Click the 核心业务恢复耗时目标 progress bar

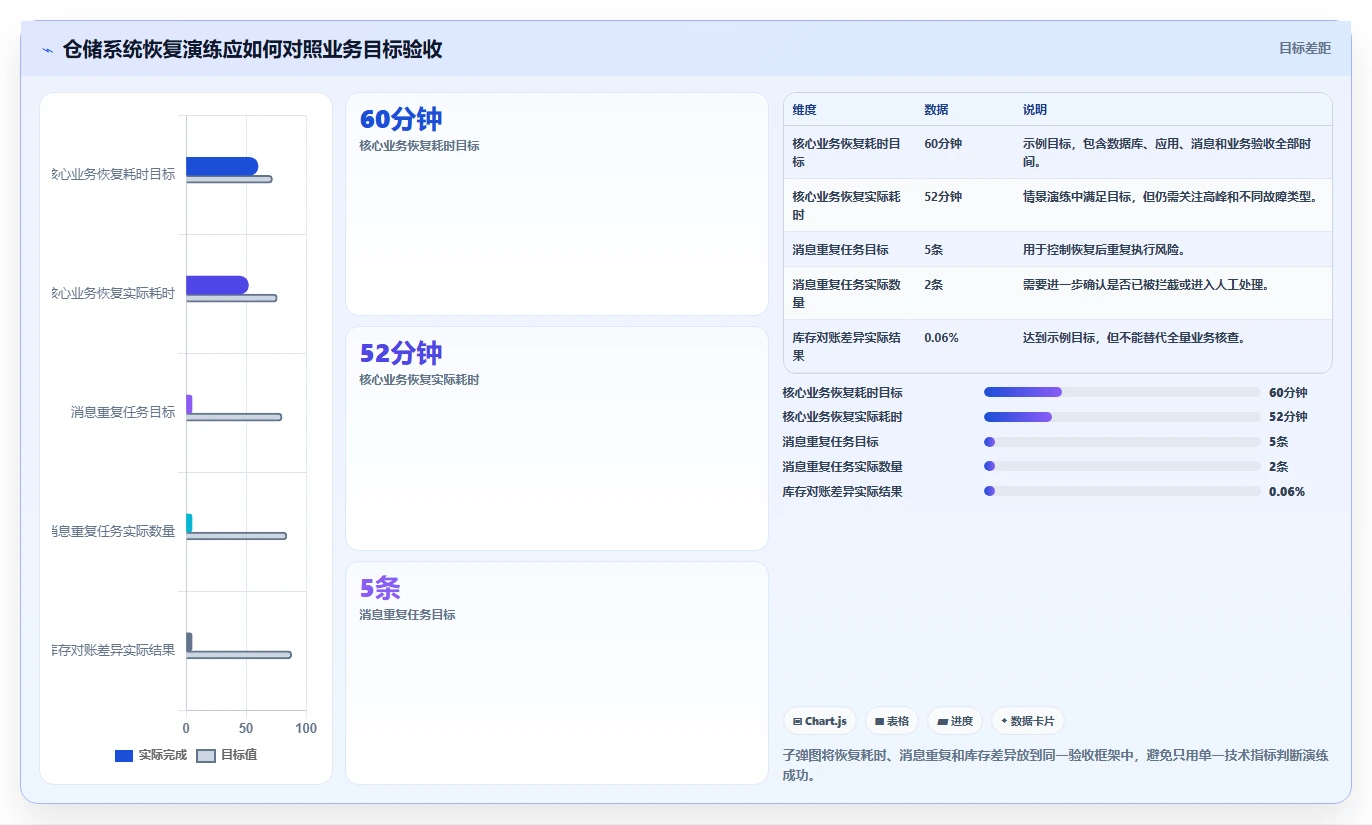(1122, 392)
